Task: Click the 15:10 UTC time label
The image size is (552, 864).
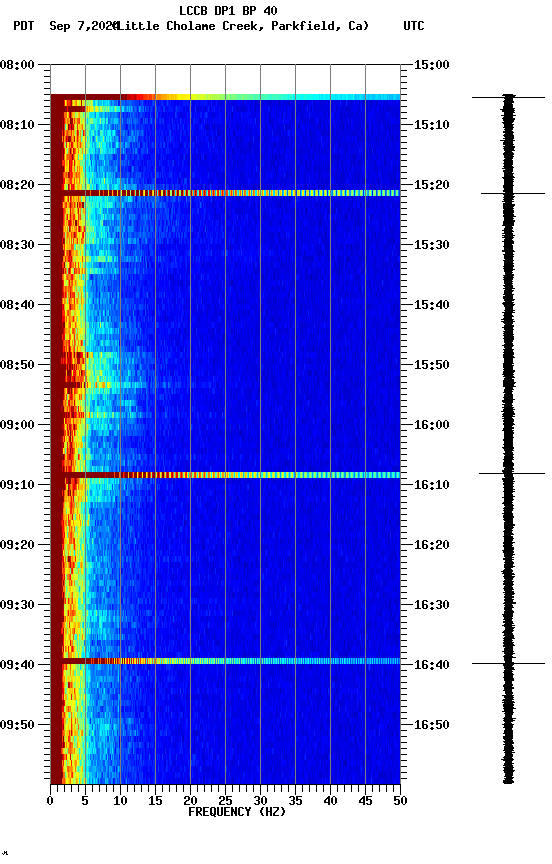Action: (432, 125)
